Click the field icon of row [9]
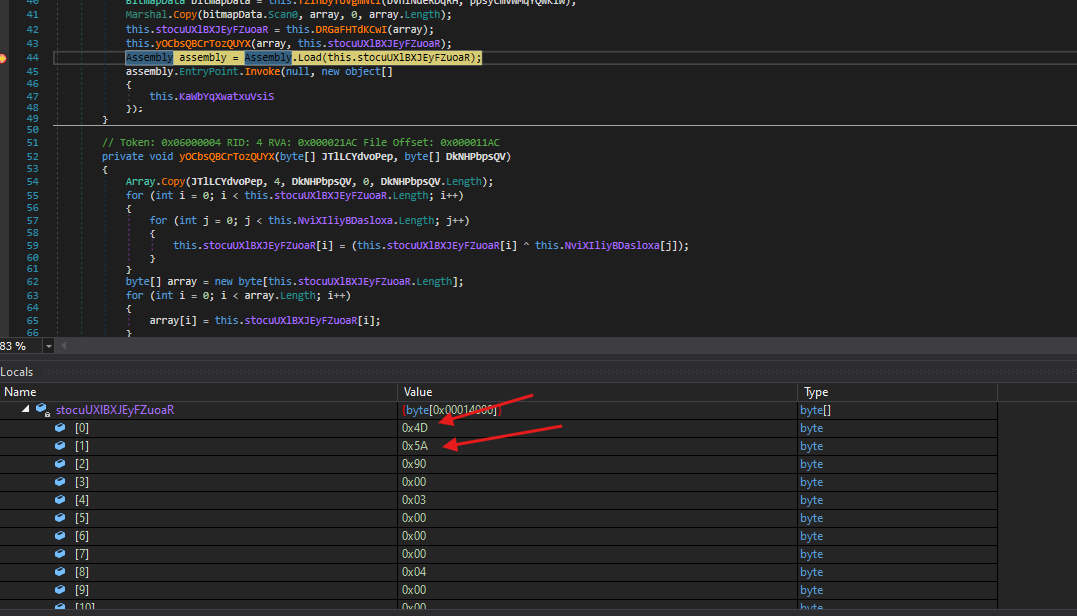The width and height of the screenshot is (1077, 616). click(60, 590)
